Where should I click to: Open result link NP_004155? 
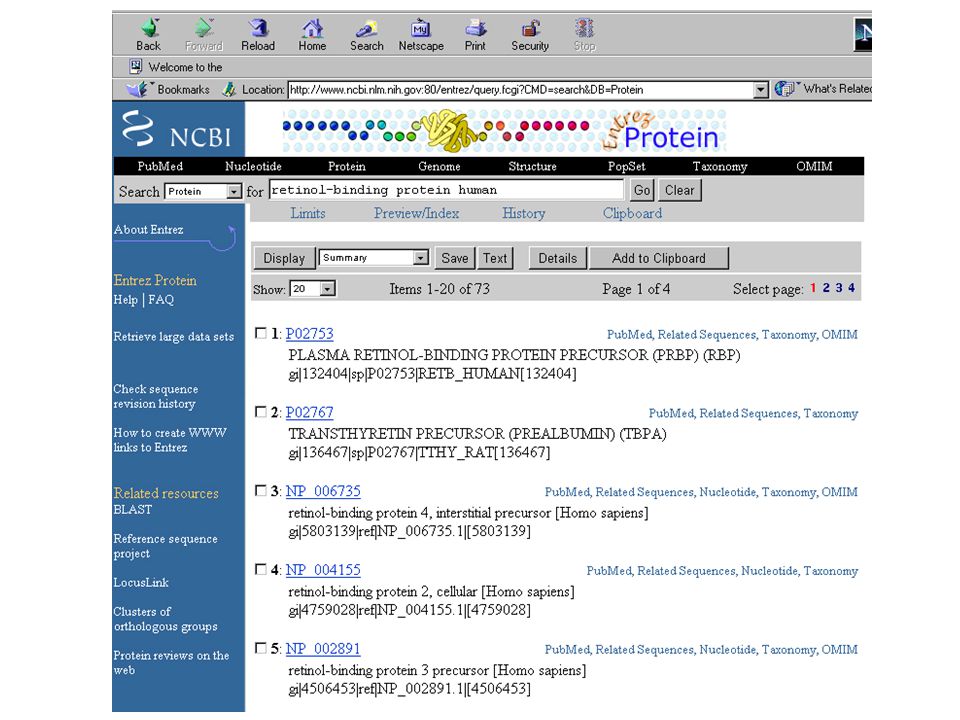(x=323, y=570)
